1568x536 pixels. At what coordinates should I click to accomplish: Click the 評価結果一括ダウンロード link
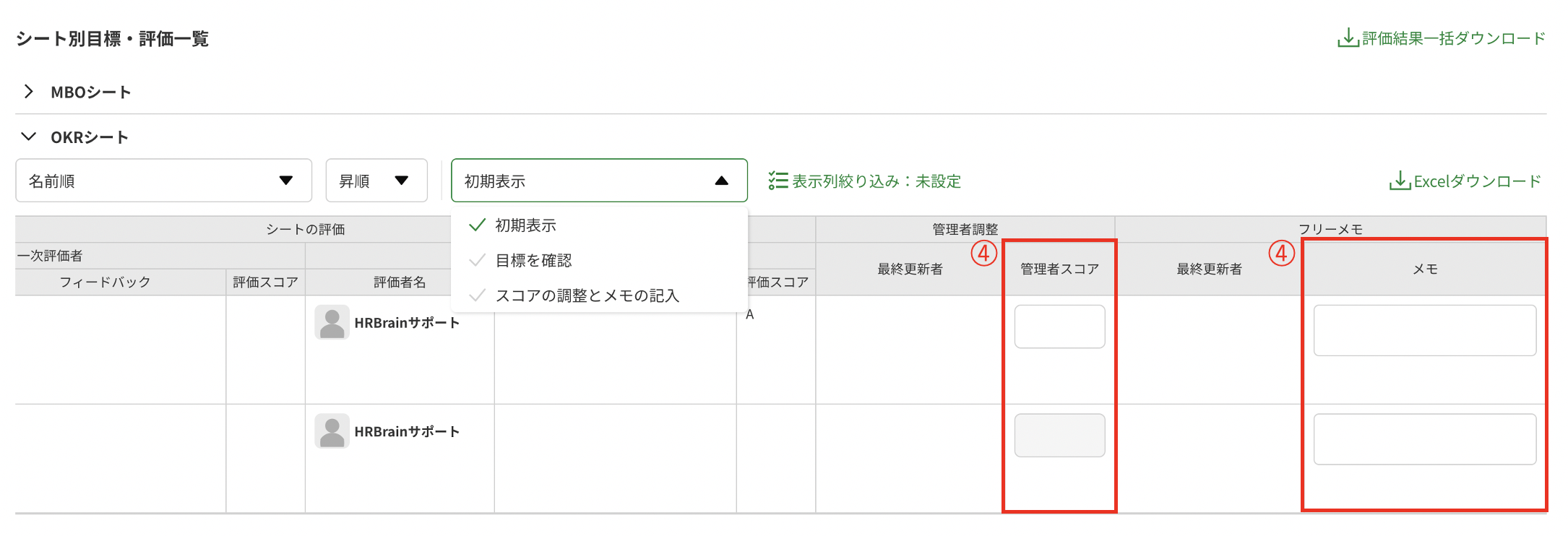click(1453, 38)
